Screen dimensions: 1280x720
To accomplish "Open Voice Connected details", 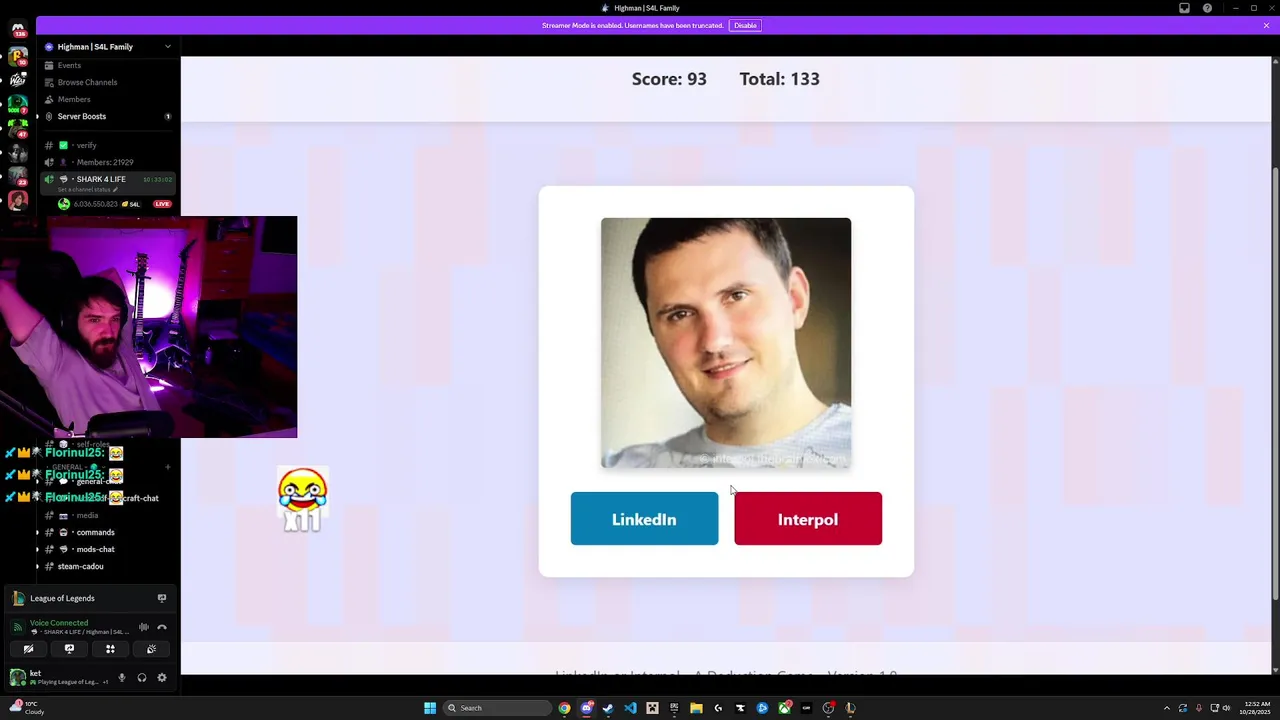I will point(59,623).
